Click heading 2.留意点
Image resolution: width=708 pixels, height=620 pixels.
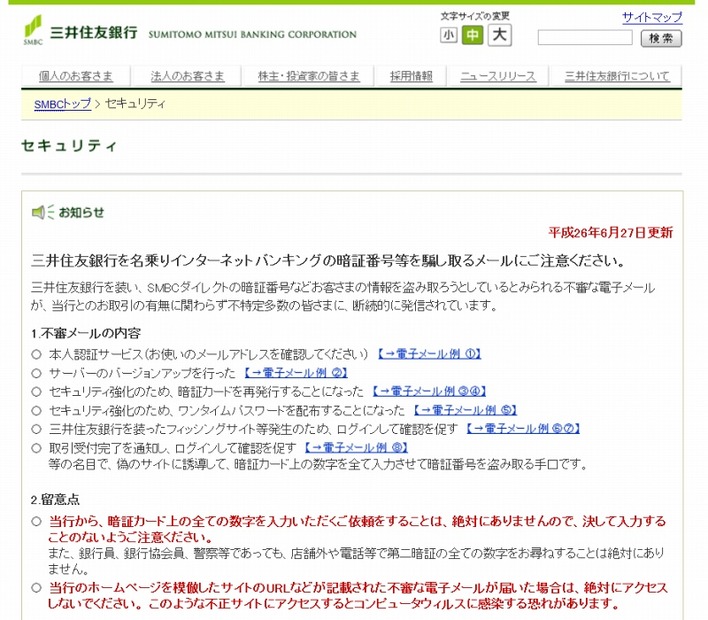click(x=55, y=500)
